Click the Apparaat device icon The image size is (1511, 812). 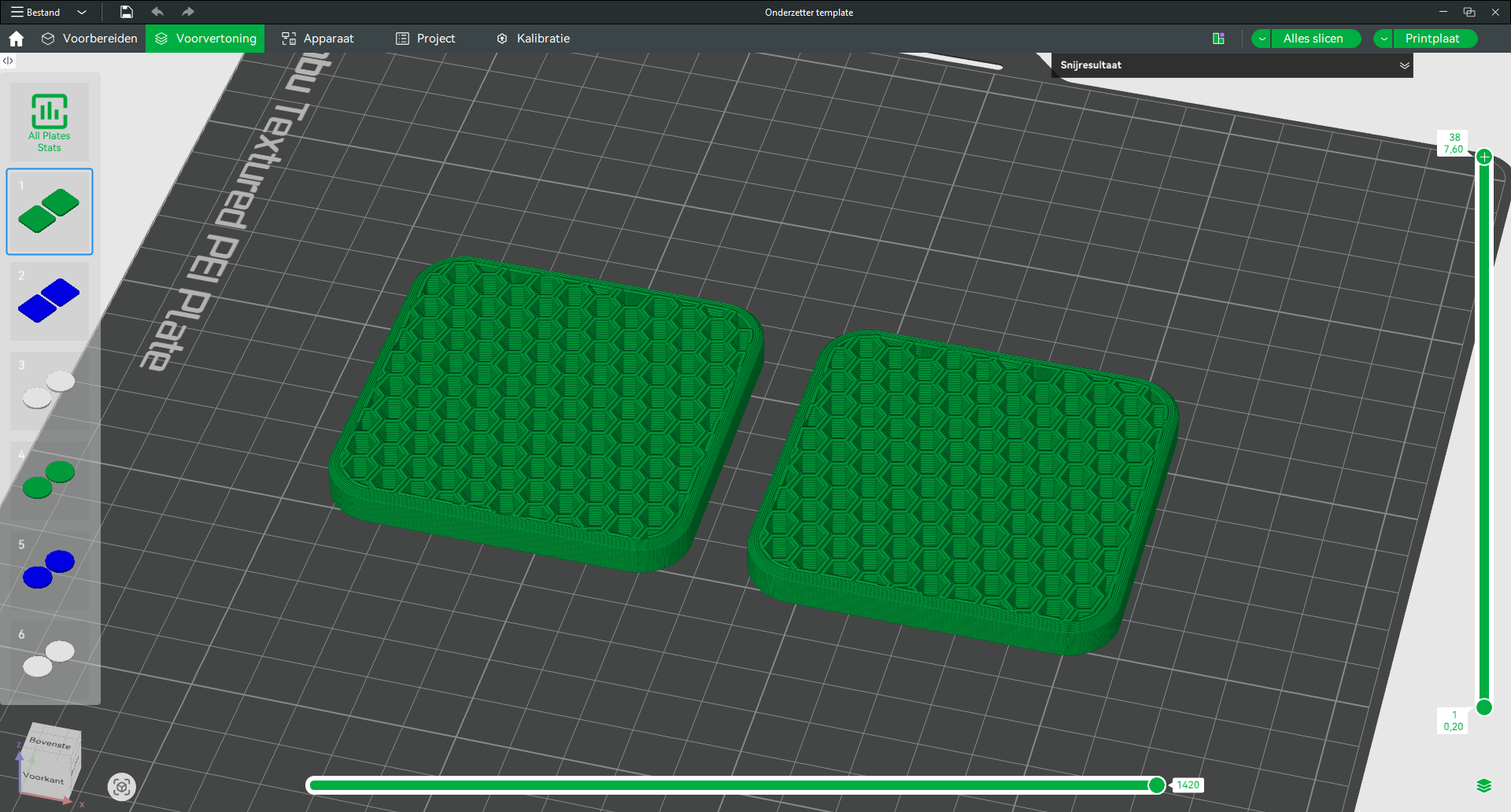pyautogui.click(x=289, y=39)
